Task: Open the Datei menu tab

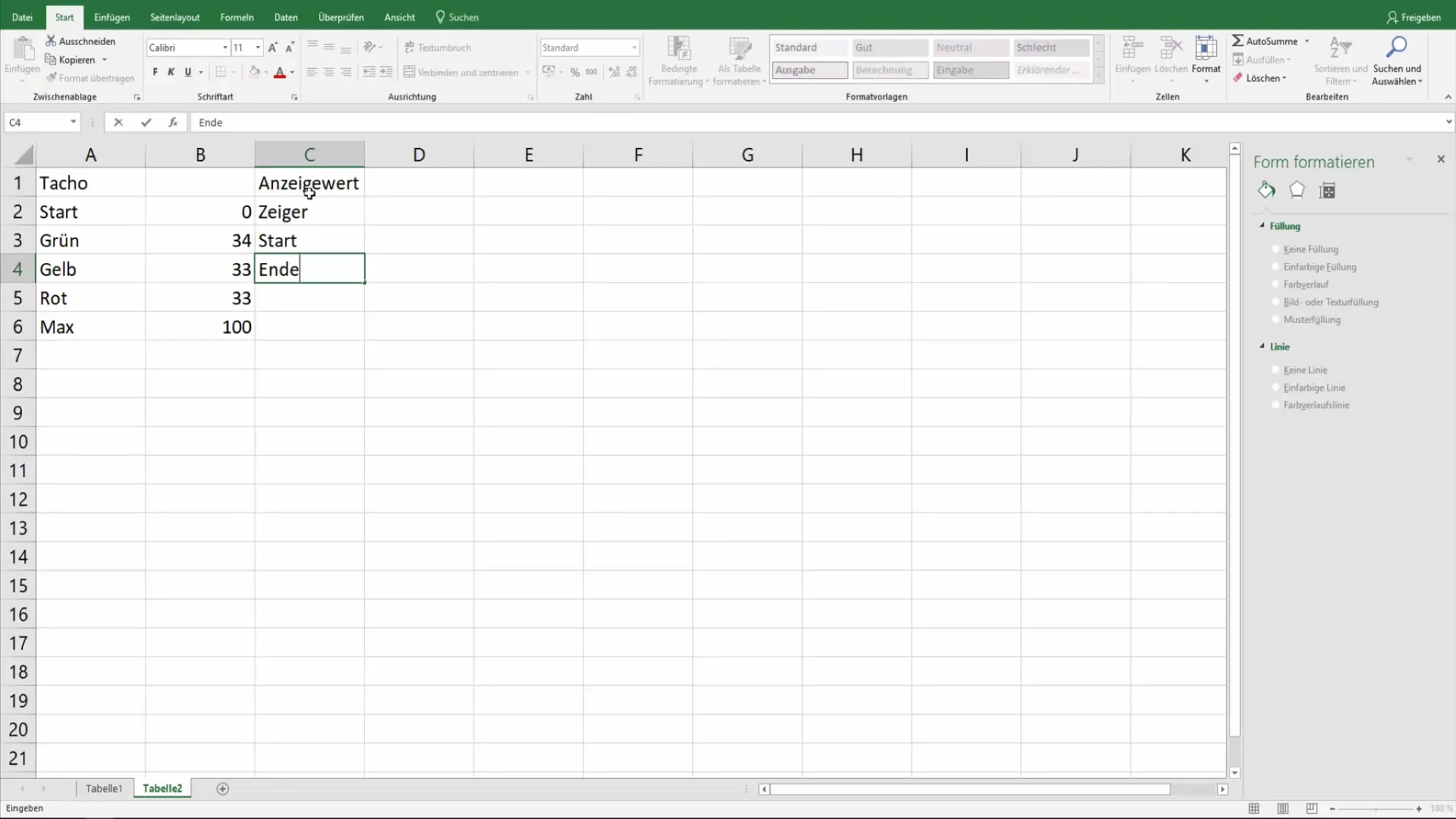Action: [x=22, y=17]
